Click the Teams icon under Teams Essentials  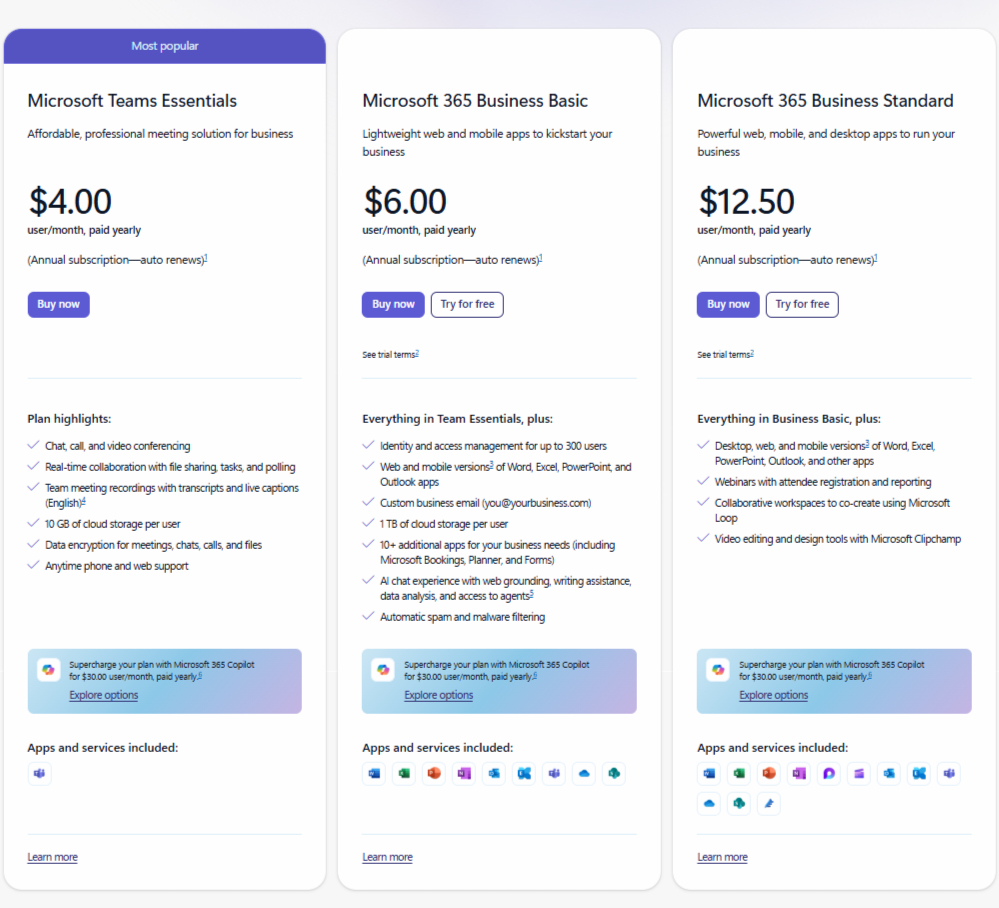point(40,774)
